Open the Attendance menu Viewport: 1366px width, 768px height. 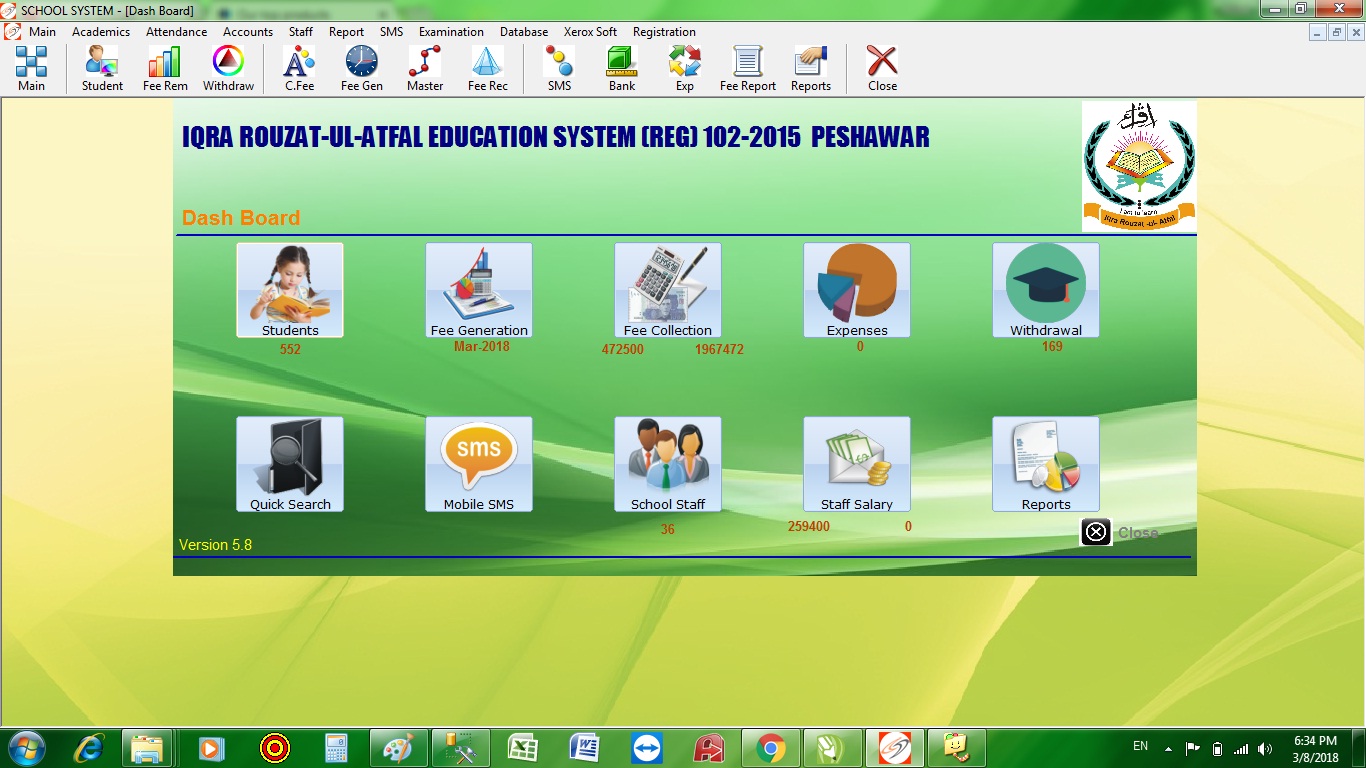[177, 32]
